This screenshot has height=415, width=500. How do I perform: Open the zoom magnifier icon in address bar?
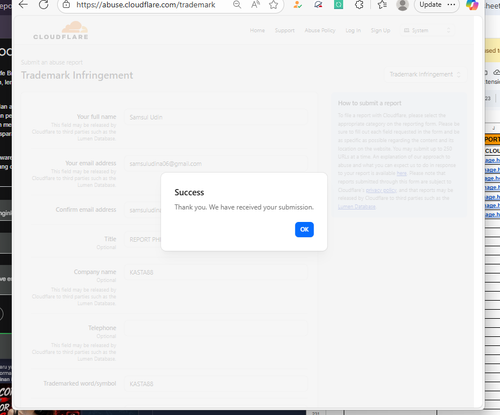[x=237, y=5]
